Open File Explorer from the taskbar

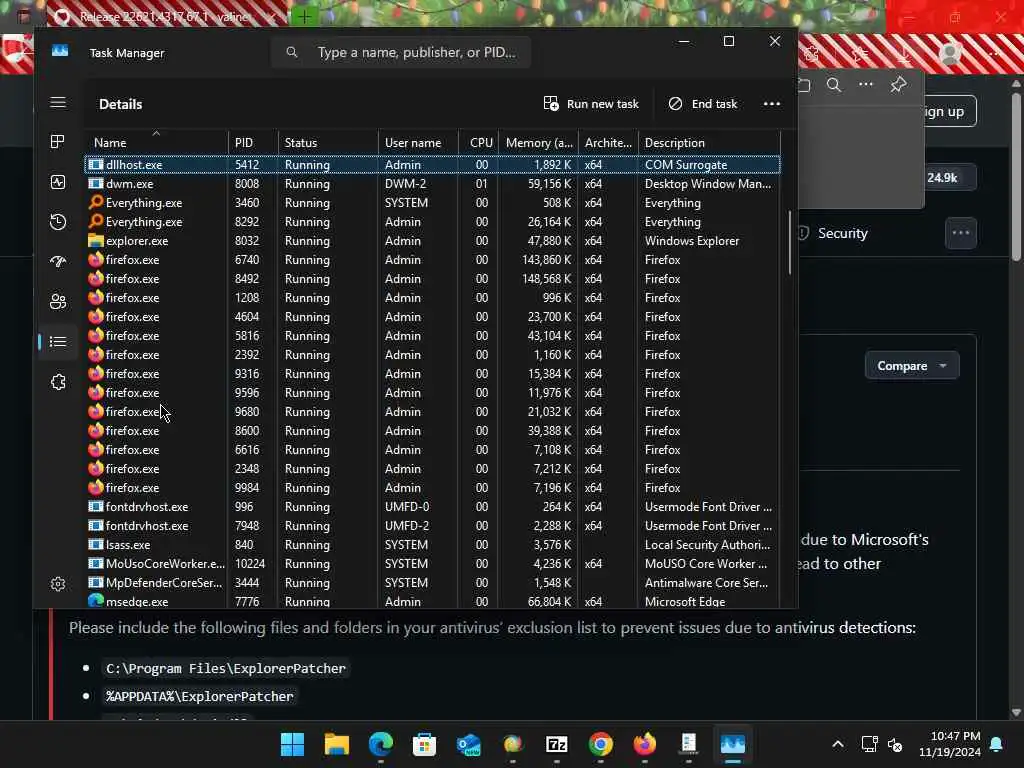point(336,744)
